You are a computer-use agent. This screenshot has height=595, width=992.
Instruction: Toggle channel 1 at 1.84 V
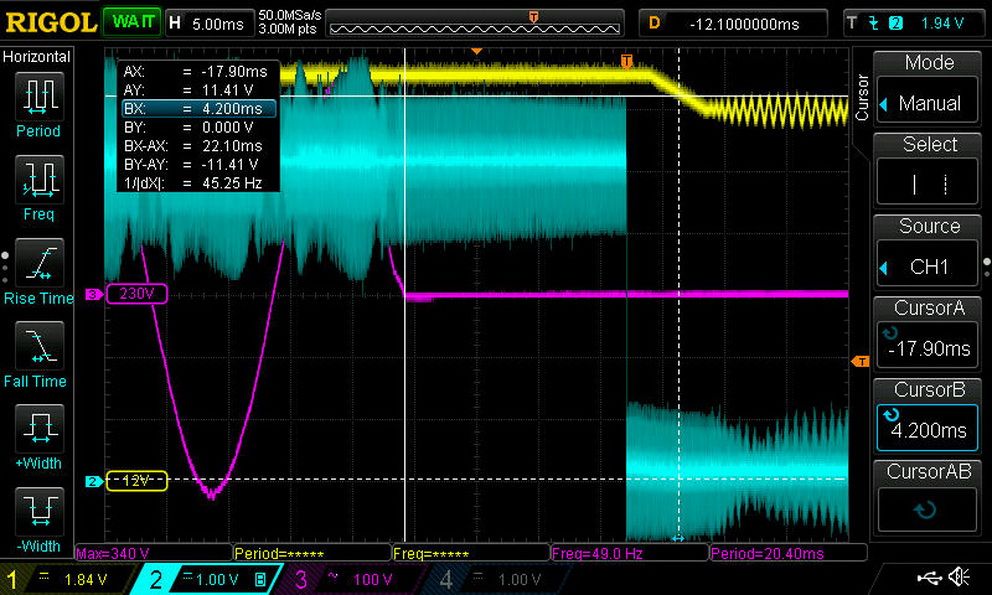[66, 579]
